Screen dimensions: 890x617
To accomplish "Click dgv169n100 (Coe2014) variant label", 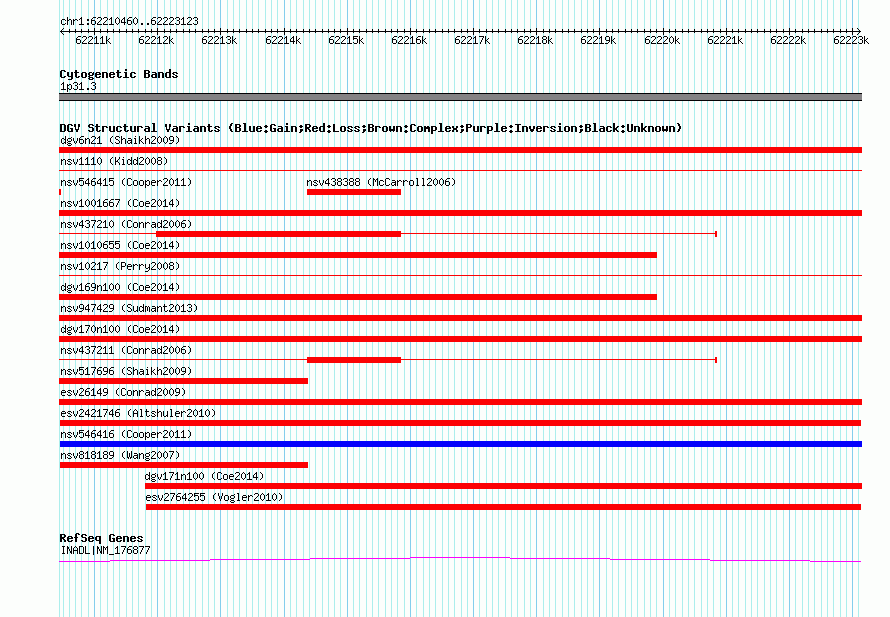I will (120, 287).
